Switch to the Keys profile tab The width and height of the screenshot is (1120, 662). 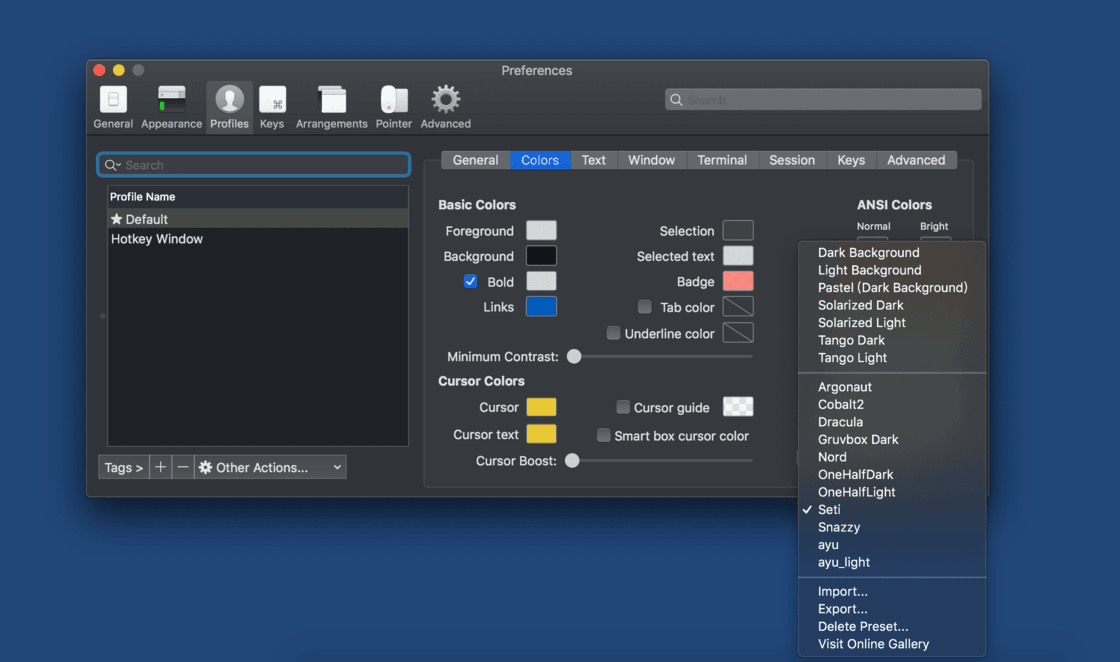coord(851,160)
